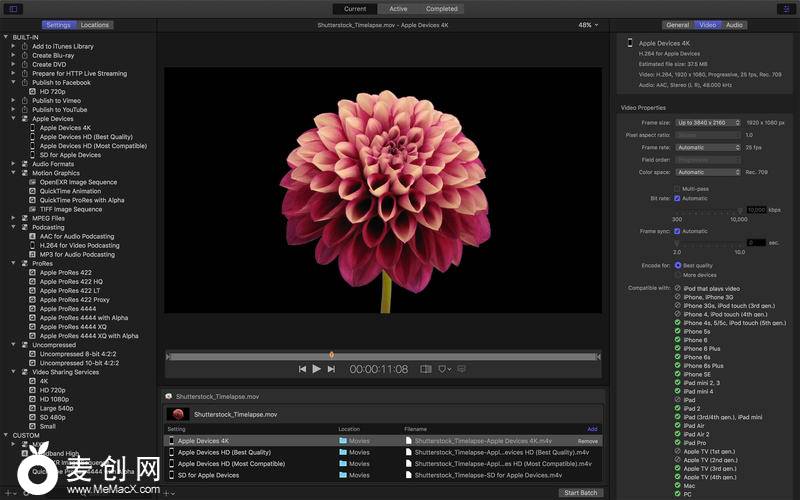The image size is (800, 500).
Task: Collapse the Apple Devices settings group
Action: 12,119
